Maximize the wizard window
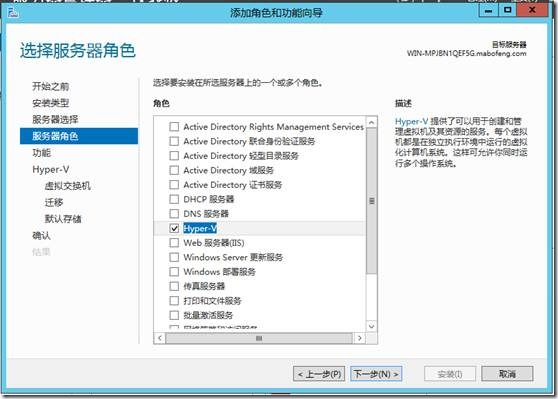Screen dimensions: 558x399 click(507, 11)
